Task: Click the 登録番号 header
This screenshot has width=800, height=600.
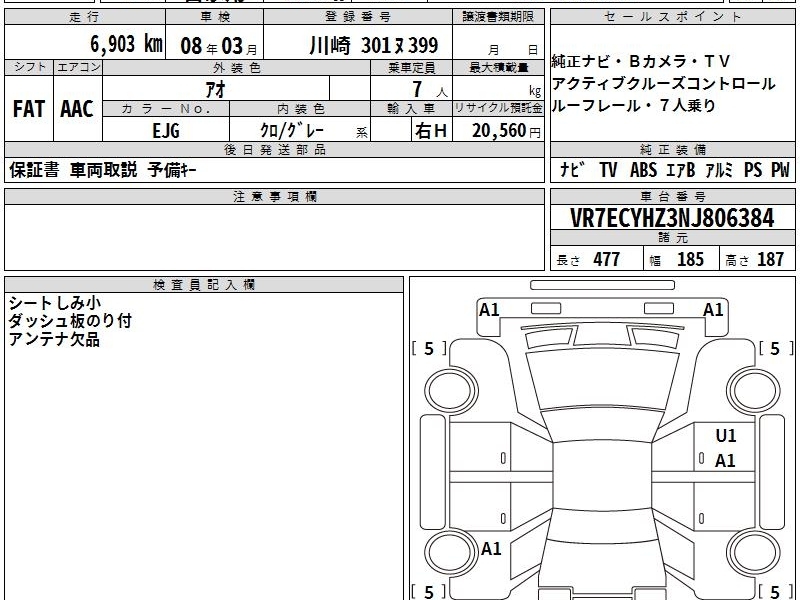Action: tap(358, 17)
